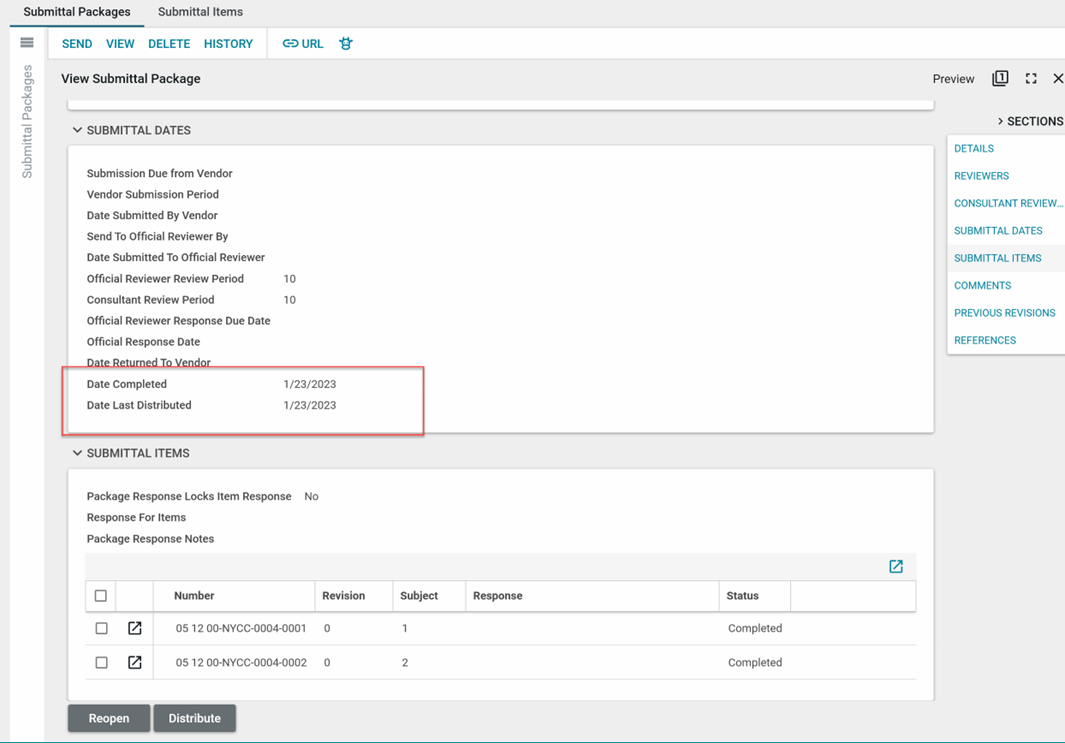Click the preview layout icon
This screenshot has height=743, width=1065.
coord(1000,79)
